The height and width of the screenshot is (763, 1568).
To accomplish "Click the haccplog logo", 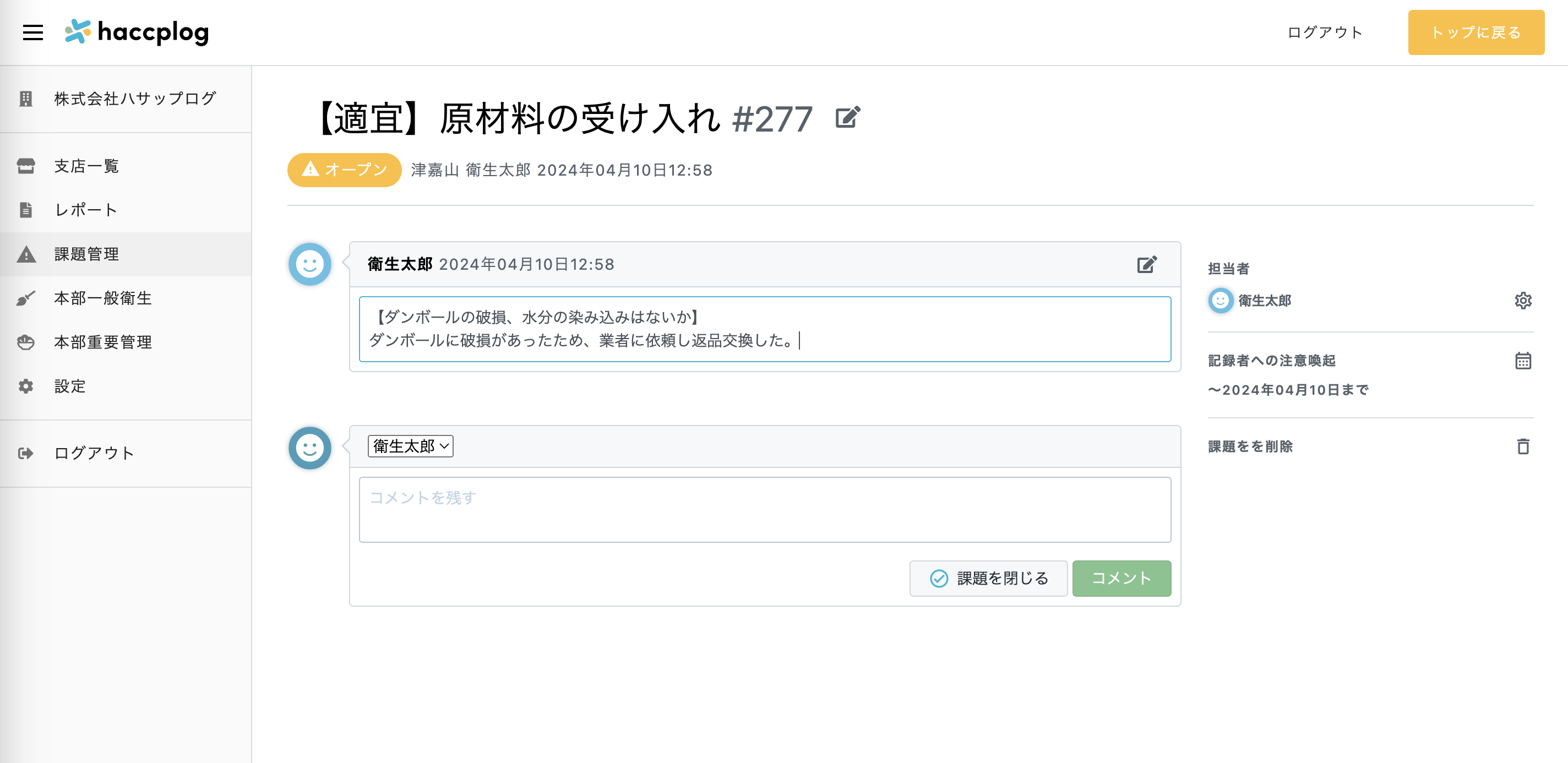I will [x=135, y=32].
